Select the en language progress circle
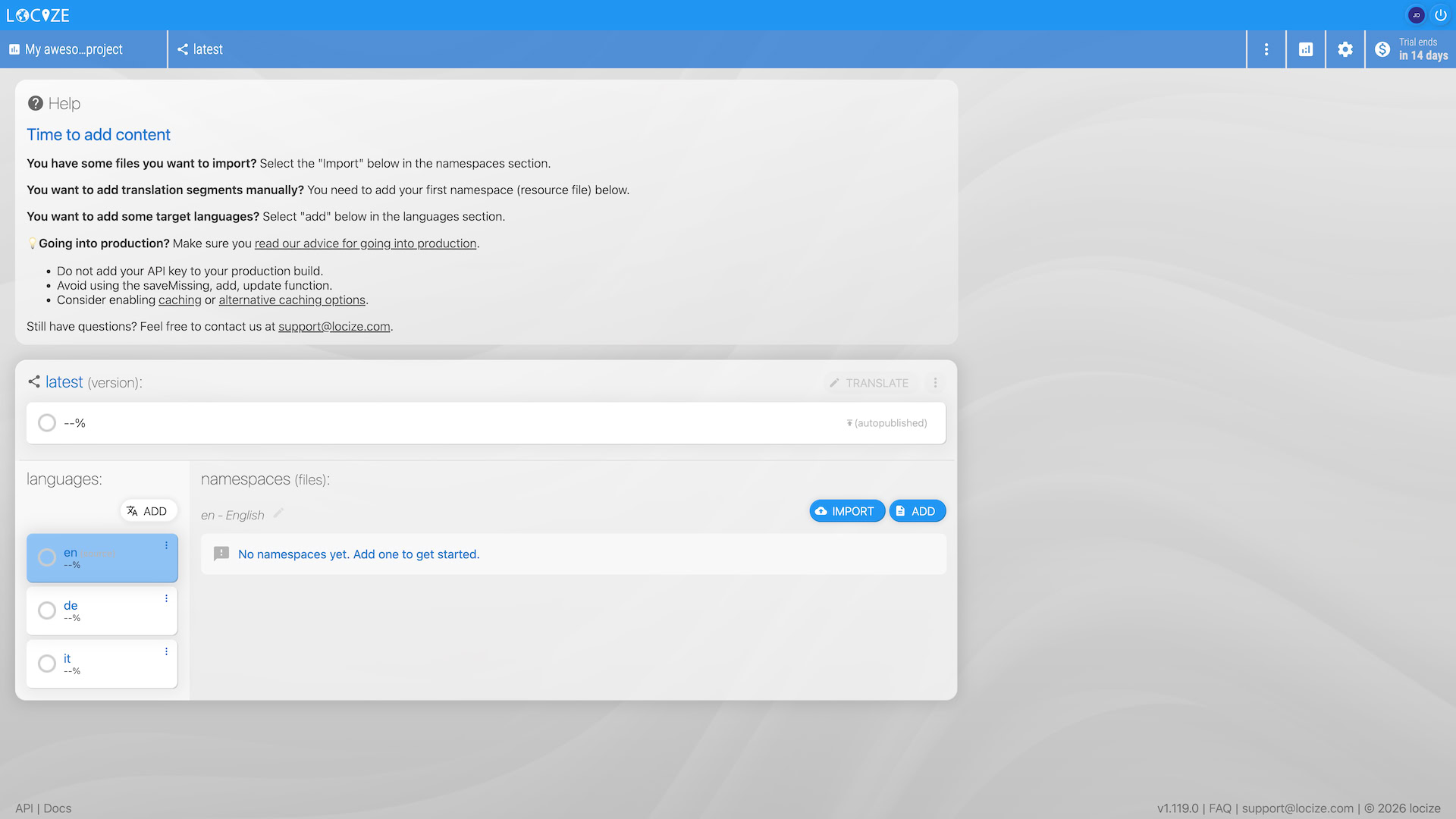 pyautogui.click(x=47, y=557)
